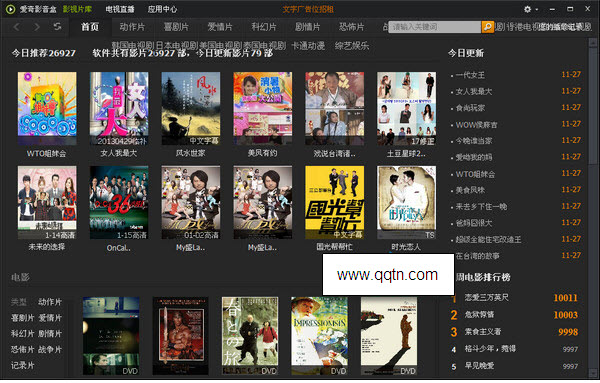The height and width of the screenshot is (383, 600).
Task: Open the 应用中心 tab
Action: (162, 9)
